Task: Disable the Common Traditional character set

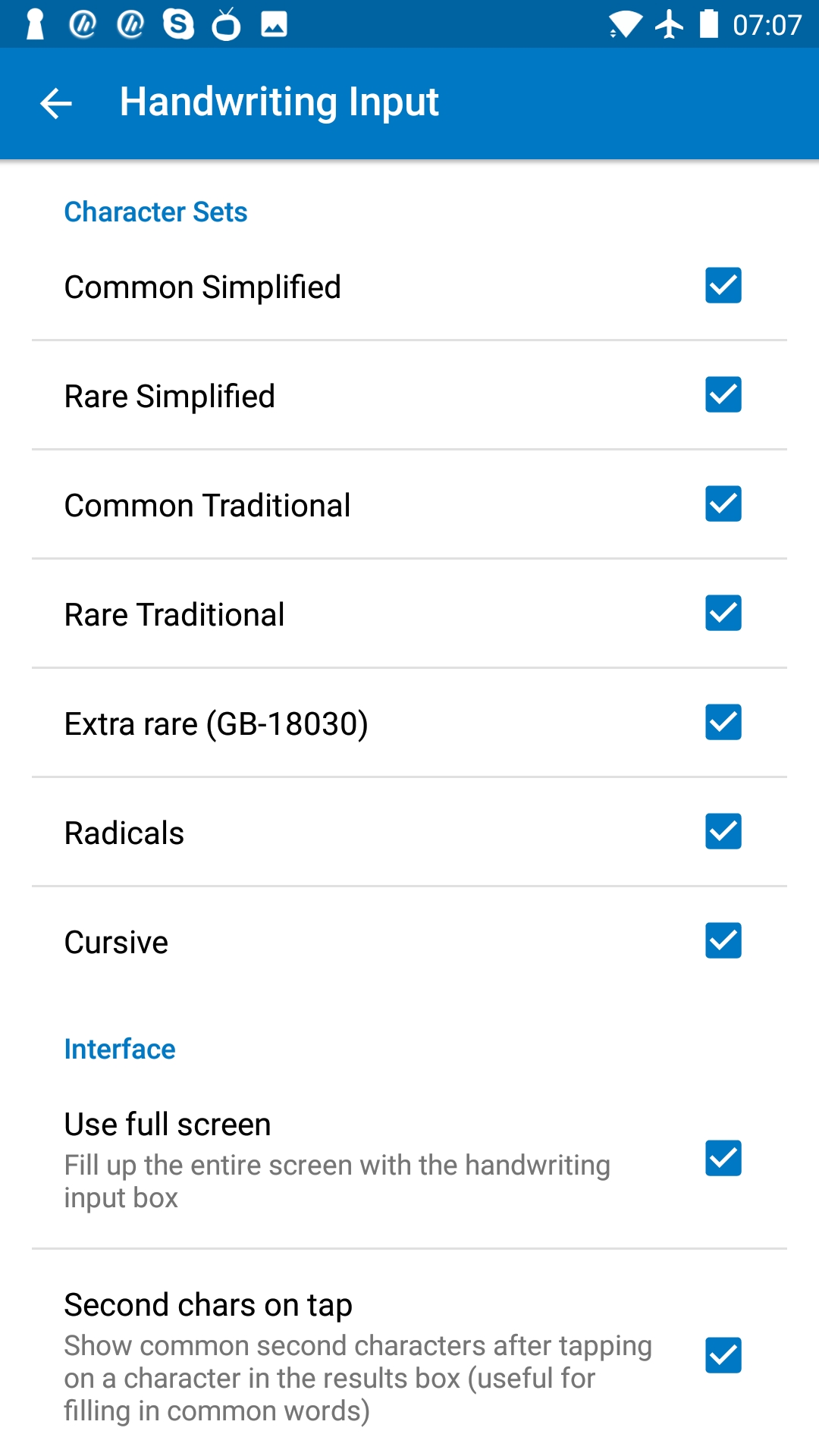Action: [723, 504]
